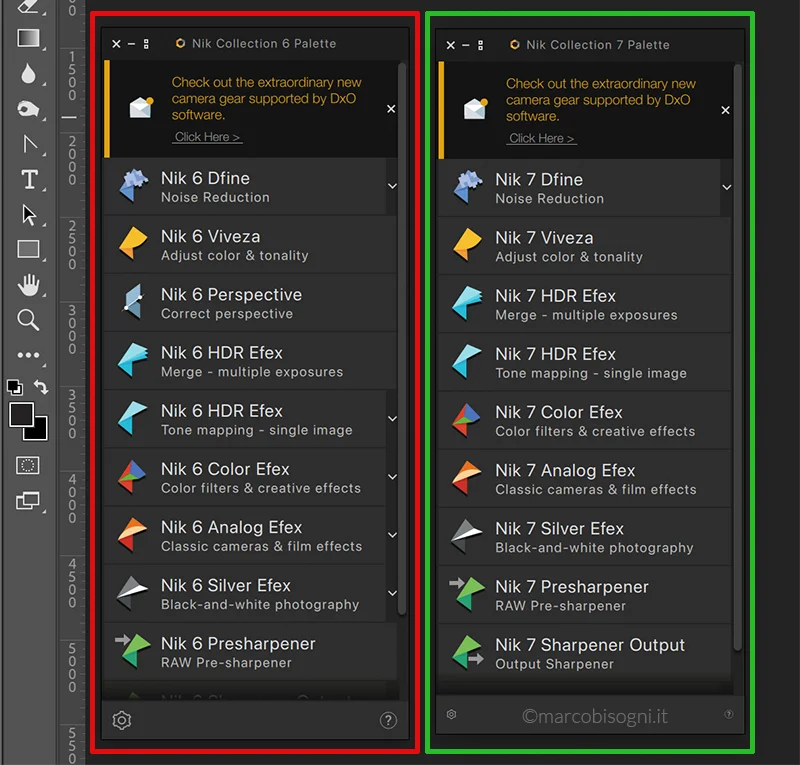The width and height of the screenshot is (800, 765).
Task: Open Nik 6 HDR Efex tone mapping single image
Action: pyautogui.click(x=245, y=419)
